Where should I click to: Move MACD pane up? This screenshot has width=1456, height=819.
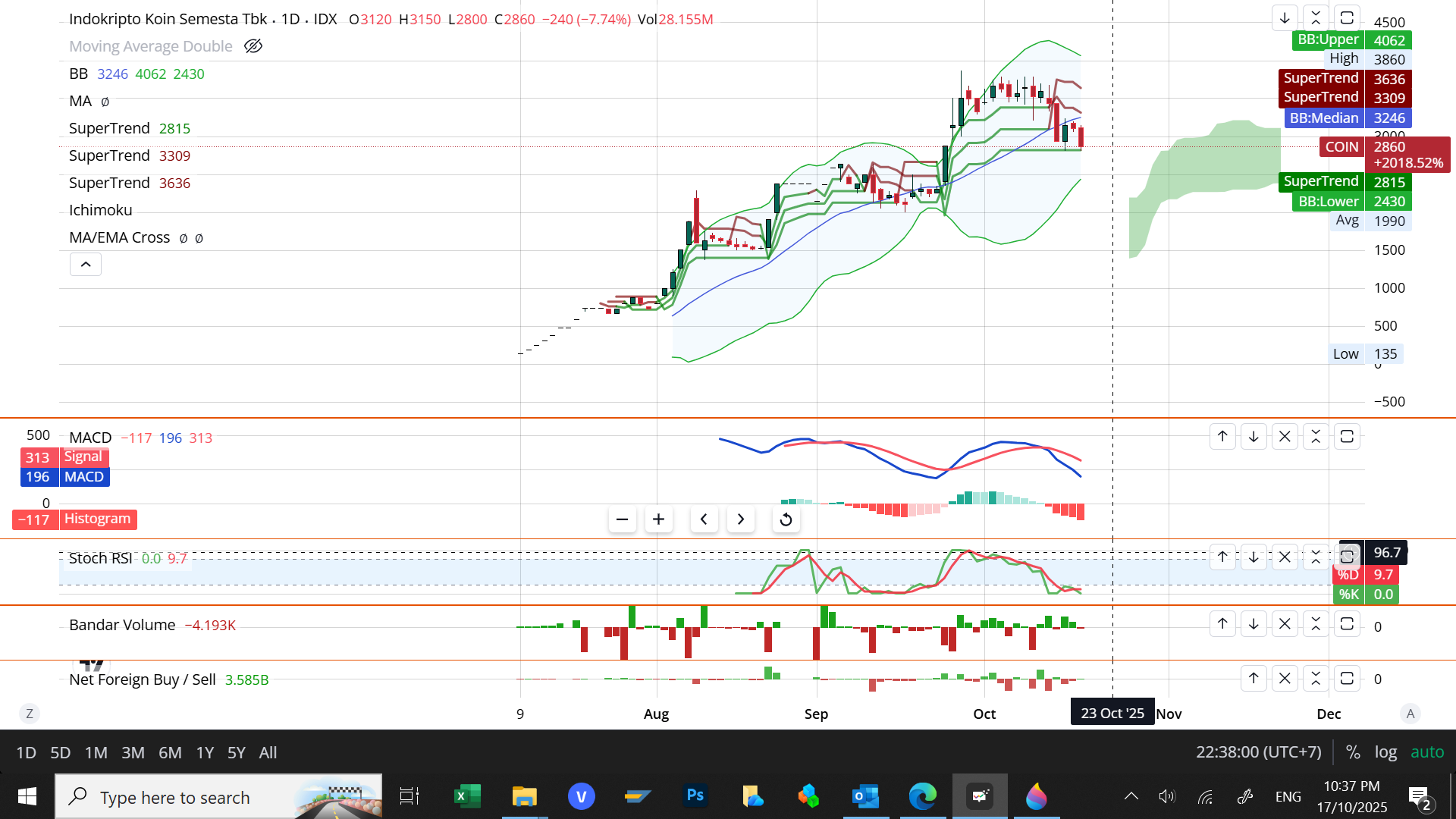[1222, 437]
